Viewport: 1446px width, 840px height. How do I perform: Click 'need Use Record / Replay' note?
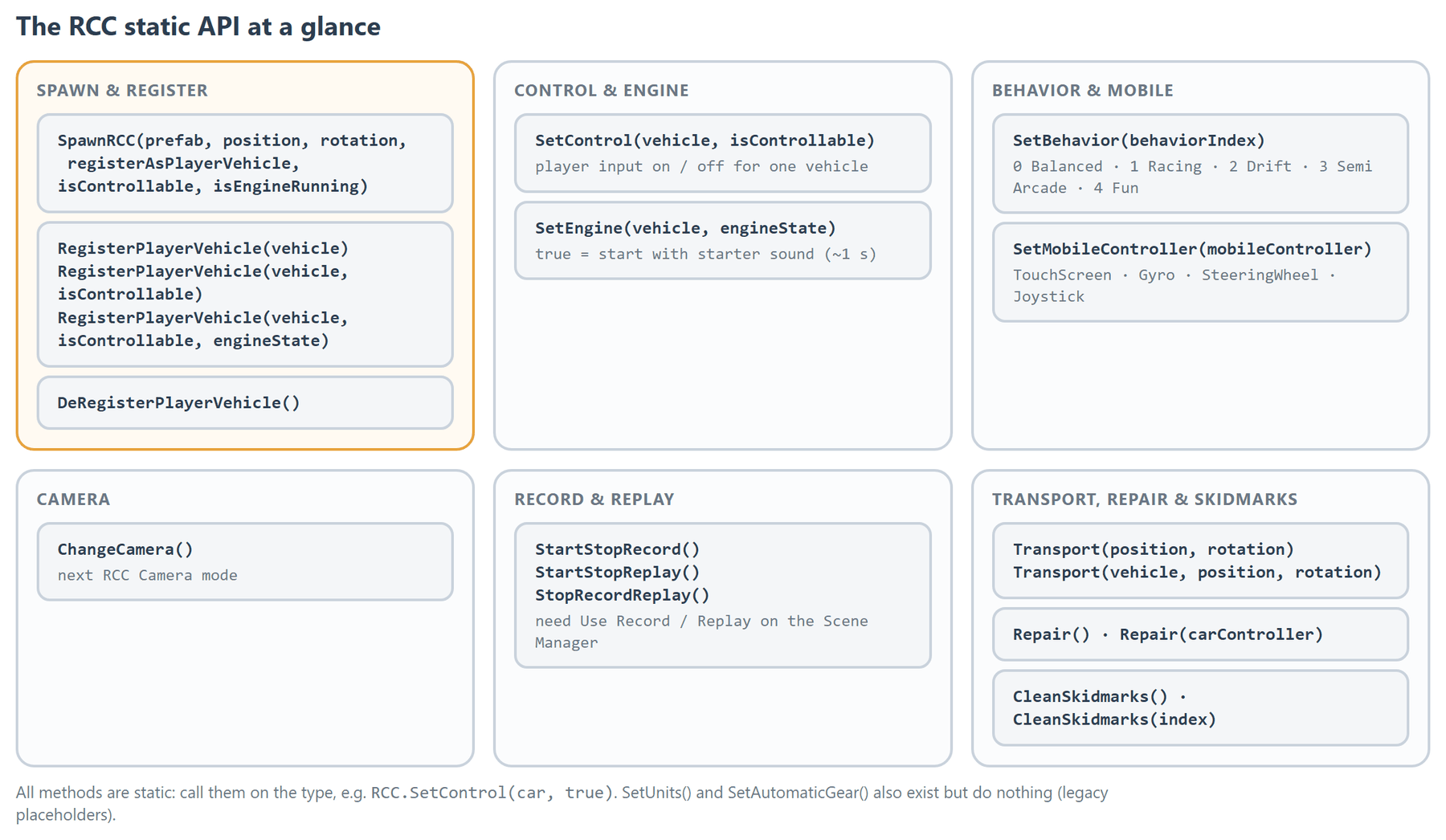pyautogui.click(x=701, y=631)
